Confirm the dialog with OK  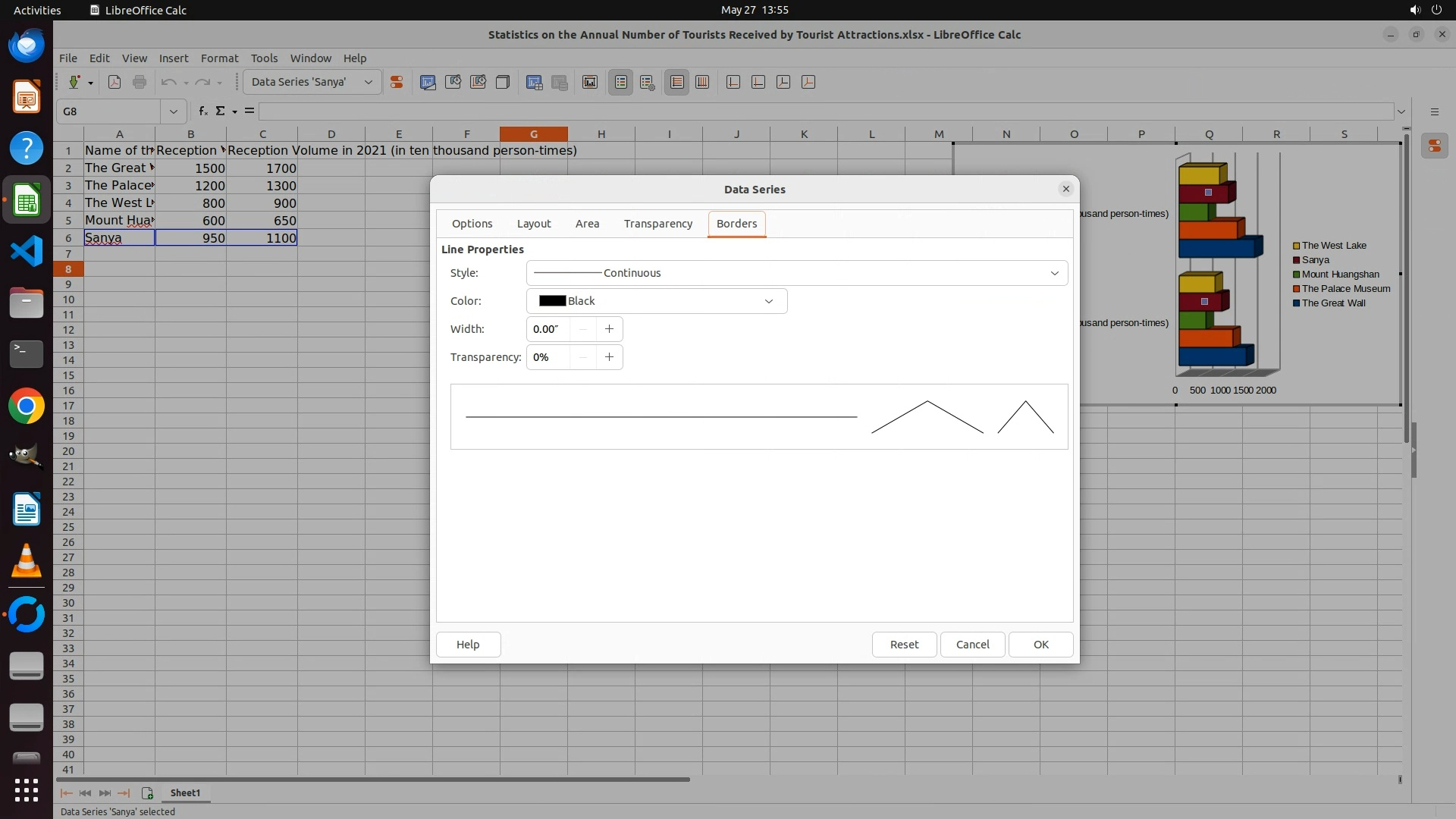click(x=1040, y=645)
